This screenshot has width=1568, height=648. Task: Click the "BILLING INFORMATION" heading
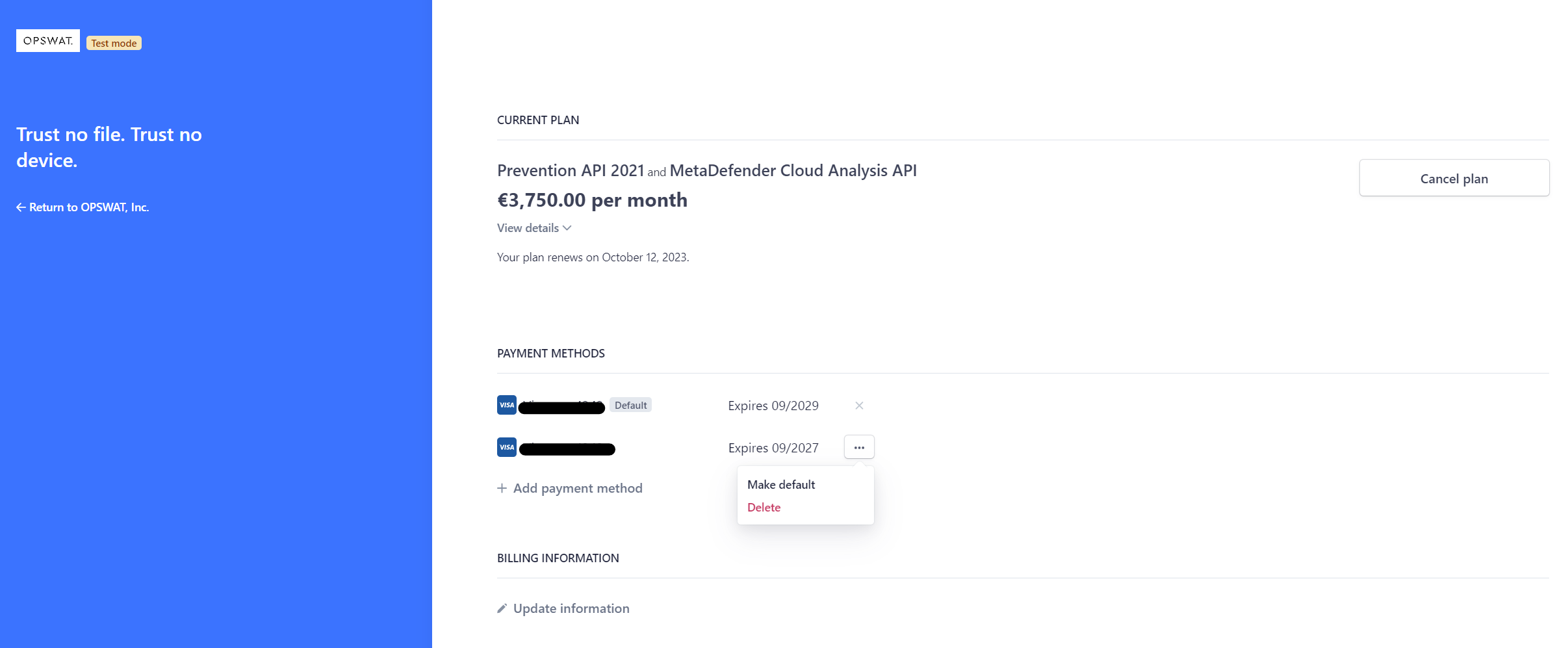coord(558,558)
